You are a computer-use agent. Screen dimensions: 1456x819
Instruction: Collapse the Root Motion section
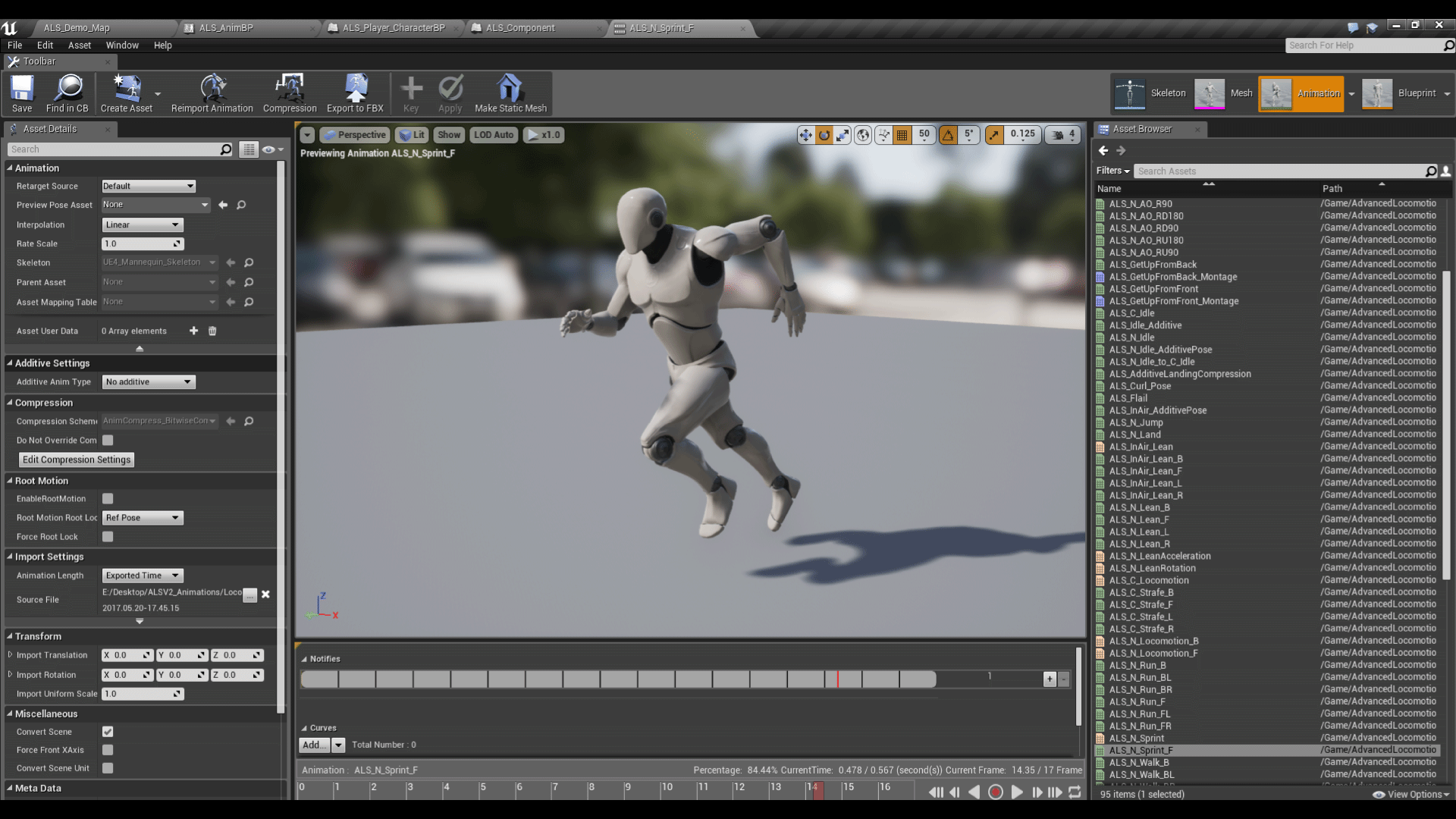[x=10, y=481]
